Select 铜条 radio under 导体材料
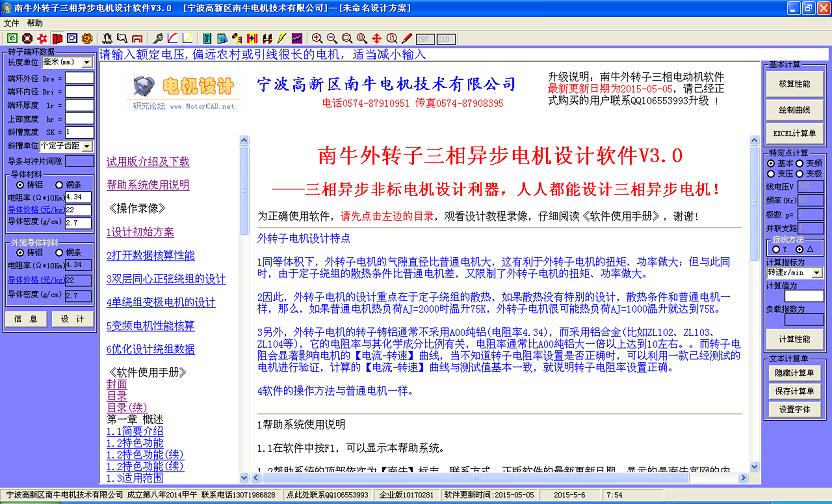Viewport: 832px width, 504px height. point(60,185)
